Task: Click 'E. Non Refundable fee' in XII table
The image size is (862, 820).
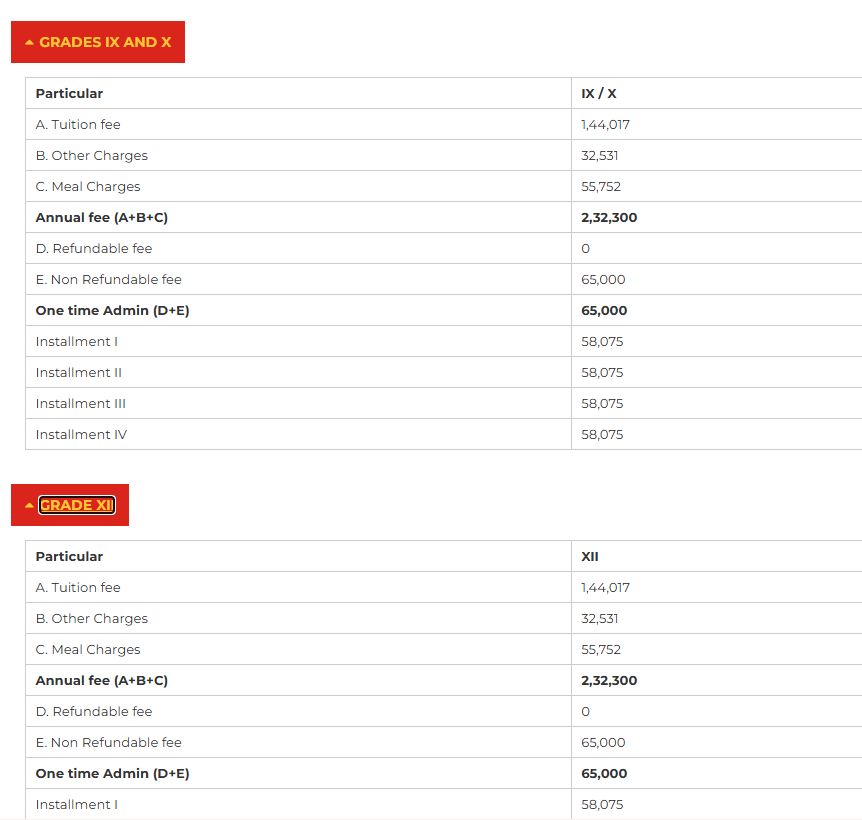Action: 108,742
